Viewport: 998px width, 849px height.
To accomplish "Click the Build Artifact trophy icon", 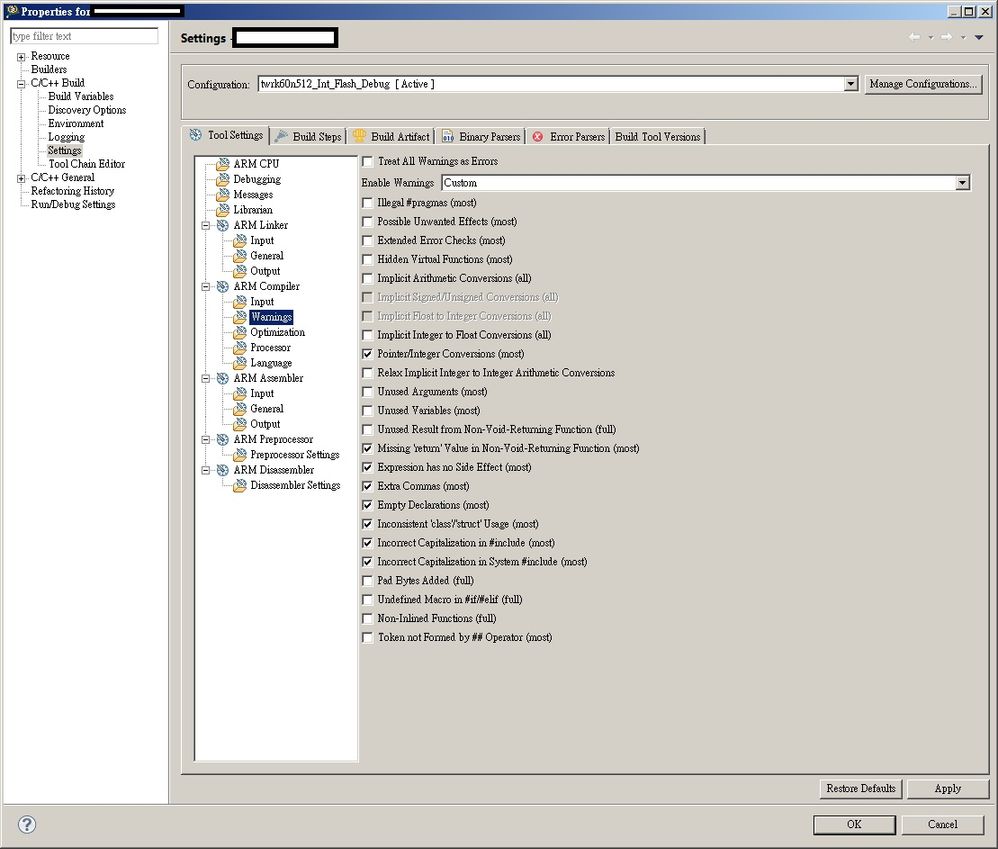I will tap(359, 136).
